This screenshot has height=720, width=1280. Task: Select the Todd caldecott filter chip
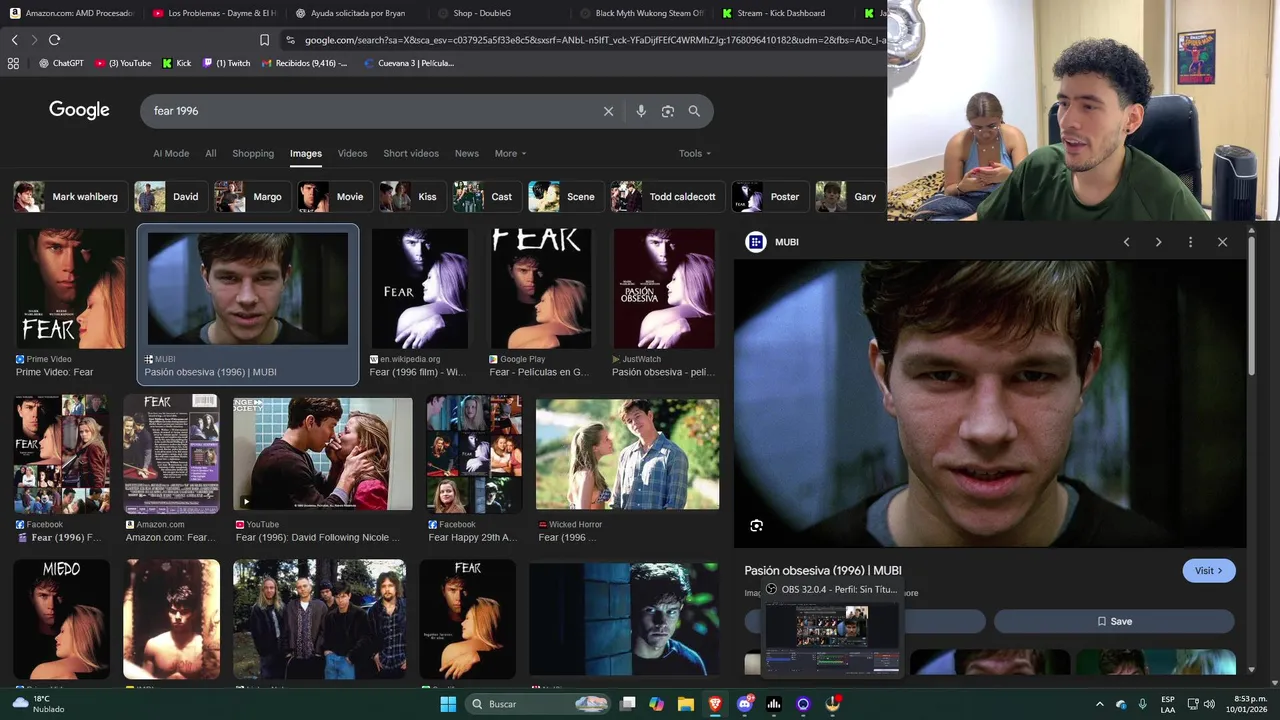(667, 197)
